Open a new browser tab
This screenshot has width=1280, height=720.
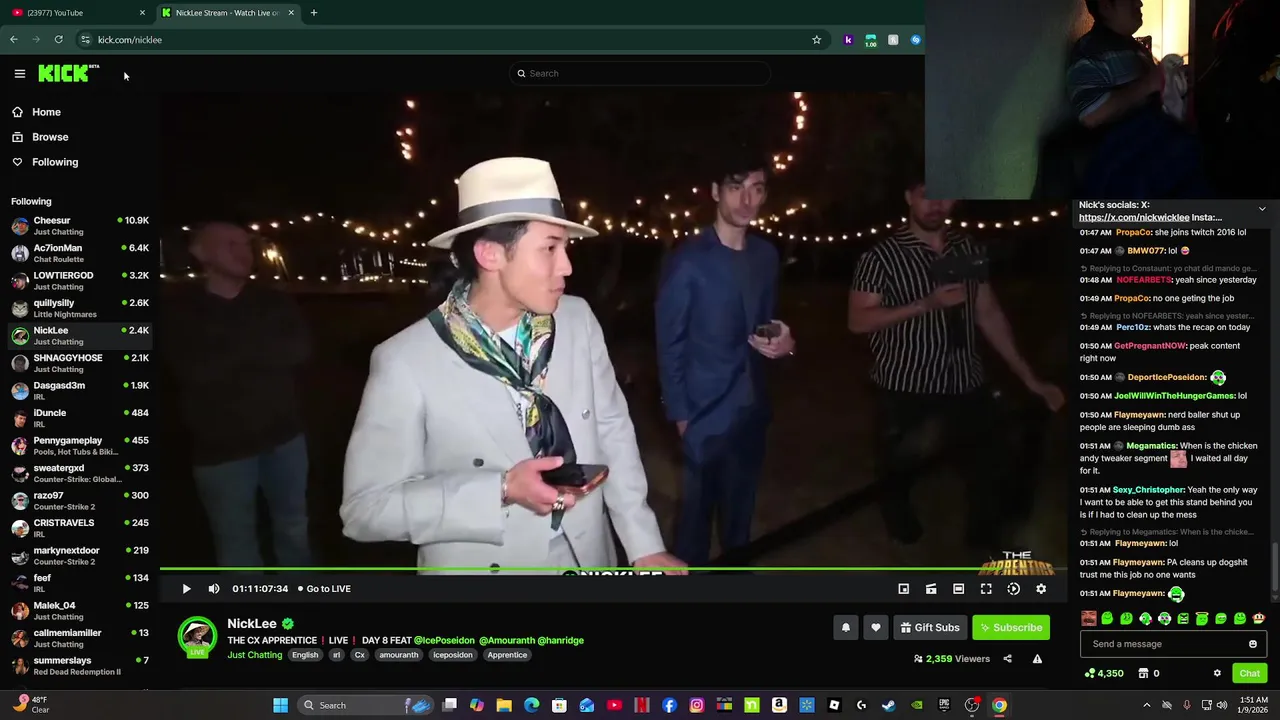313,13
